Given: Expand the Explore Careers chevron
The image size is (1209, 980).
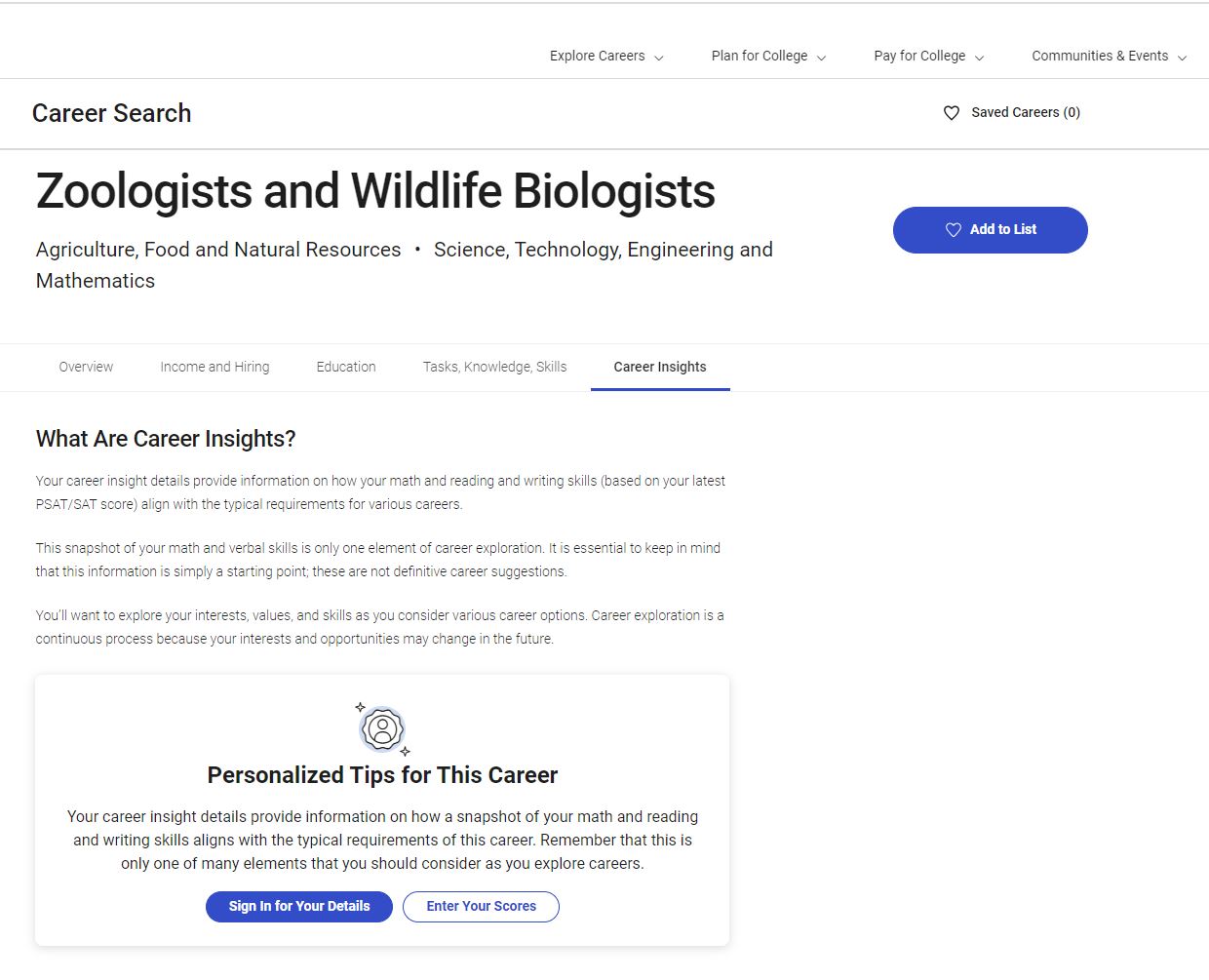Looking at the screenshot, I should 659,58.
